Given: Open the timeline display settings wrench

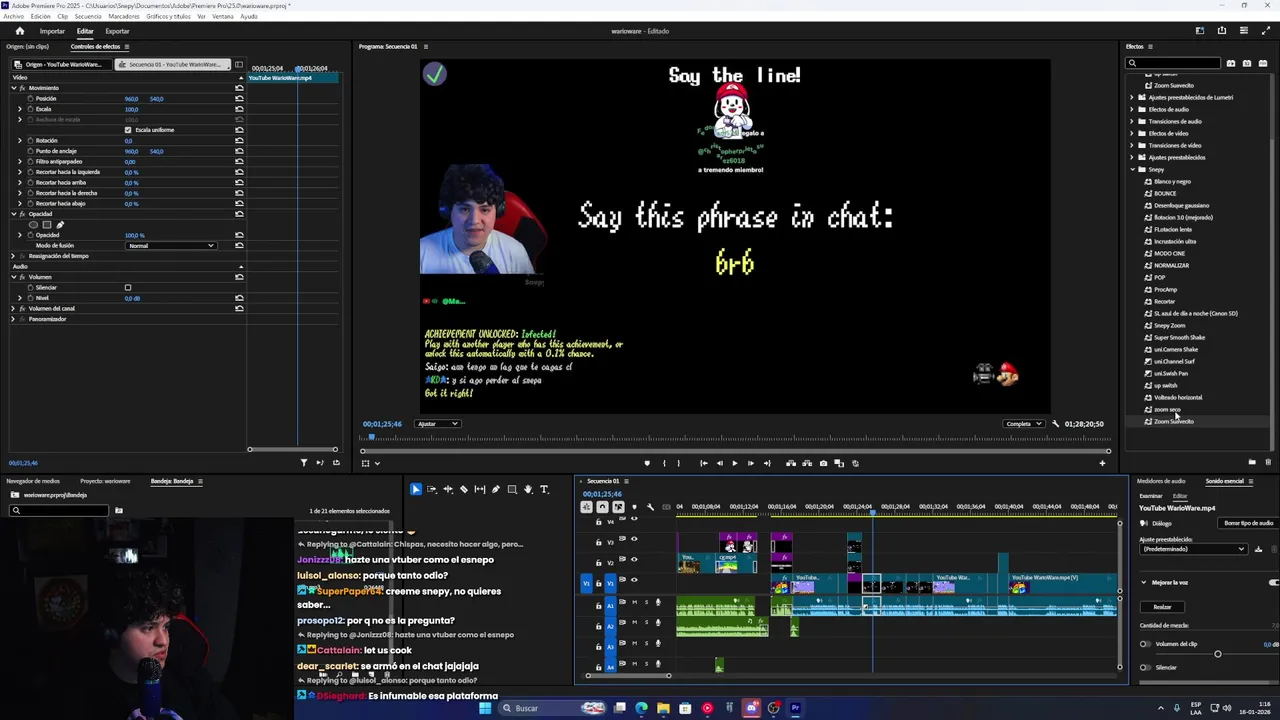Looking at the screenshot, I should pyautogui.click(x=650, y=507).
